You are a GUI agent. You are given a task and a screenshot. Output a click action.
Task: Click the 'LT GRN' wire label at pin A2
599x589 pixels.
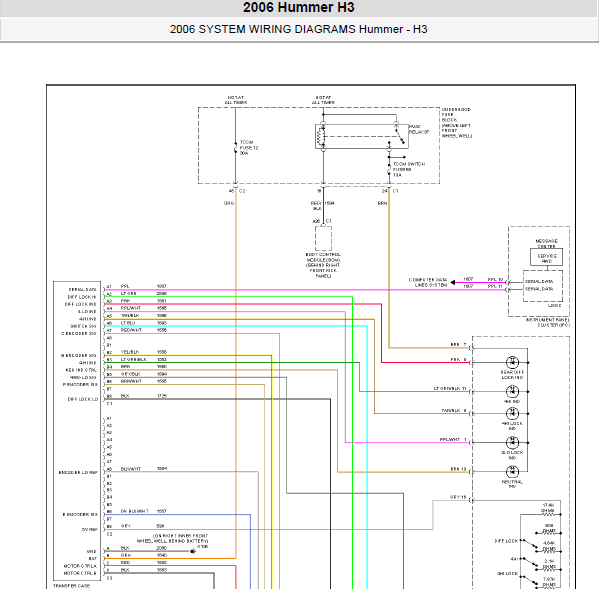[x=128, y=293]
